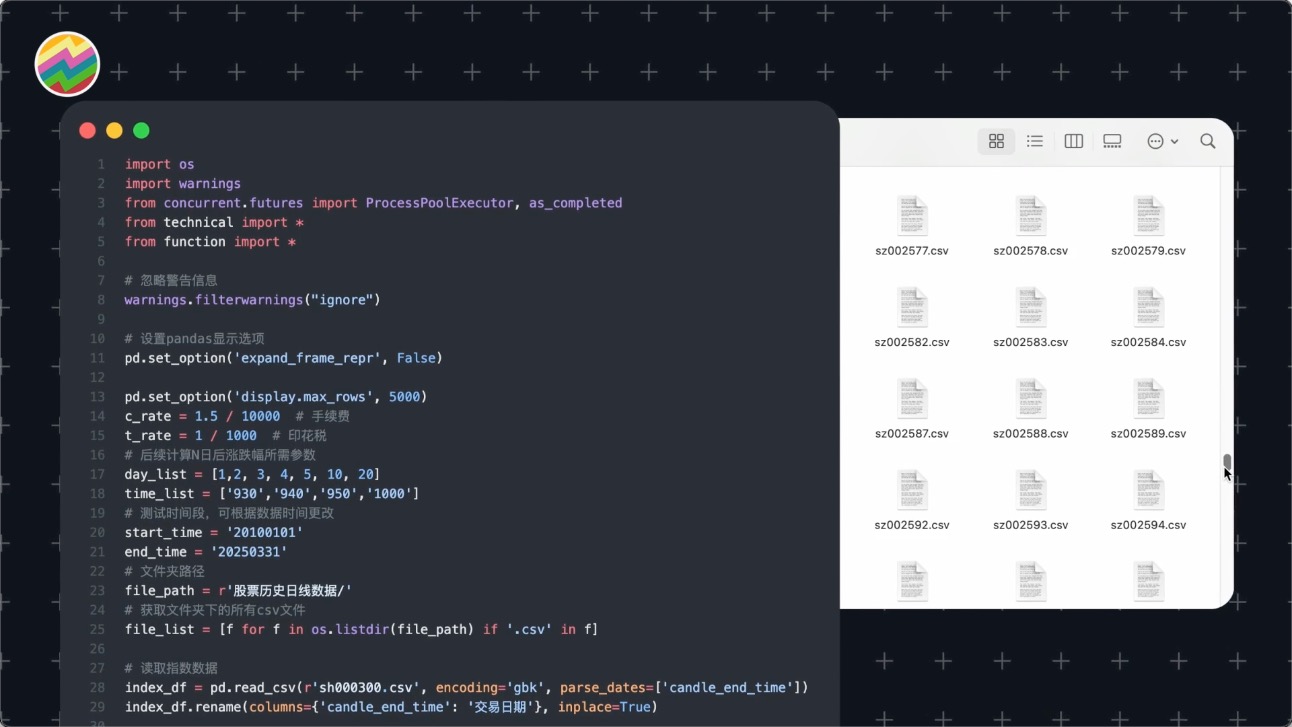Switch Finder to list view
This screenshot has height=727, width=1292.
[x=1035, y=142]
